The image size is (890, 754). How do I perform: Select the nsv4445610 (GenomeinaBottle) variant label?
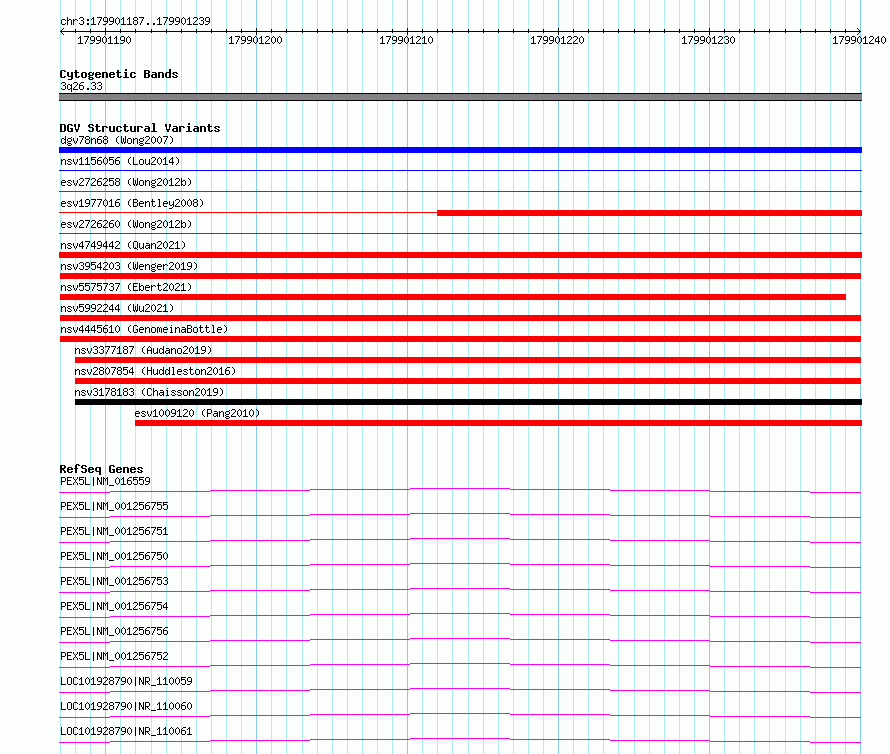pyautogui.click(x=144, y=329)
